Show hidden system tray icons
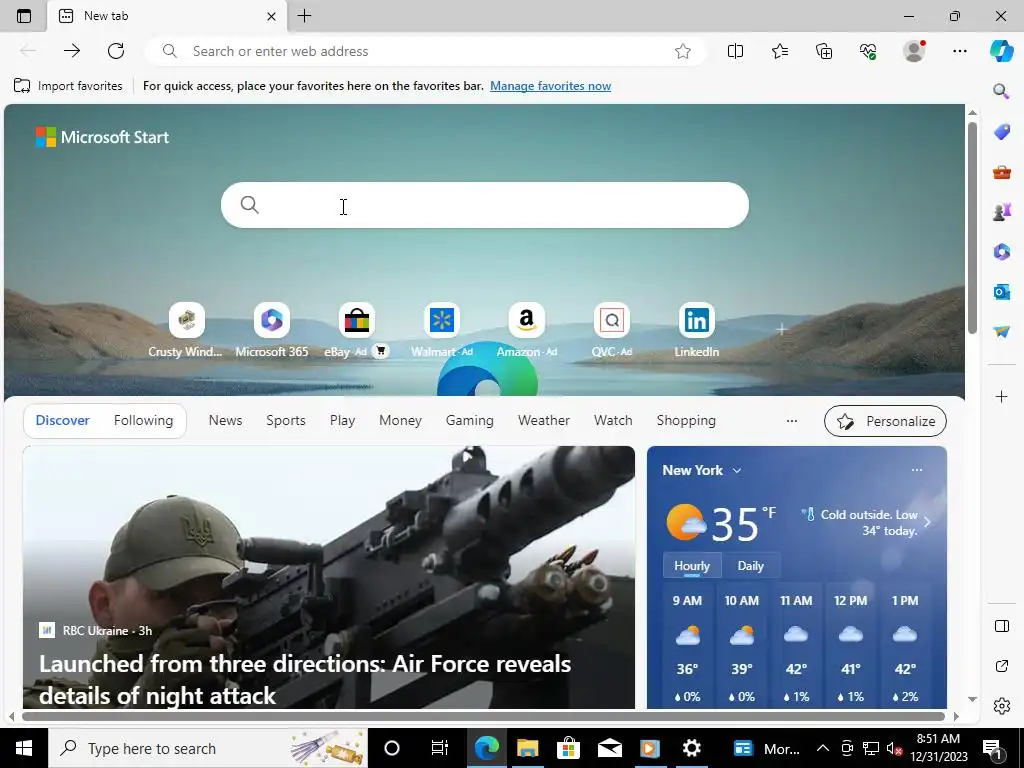The image size is (1024, 768). click(x=823, y=748)
